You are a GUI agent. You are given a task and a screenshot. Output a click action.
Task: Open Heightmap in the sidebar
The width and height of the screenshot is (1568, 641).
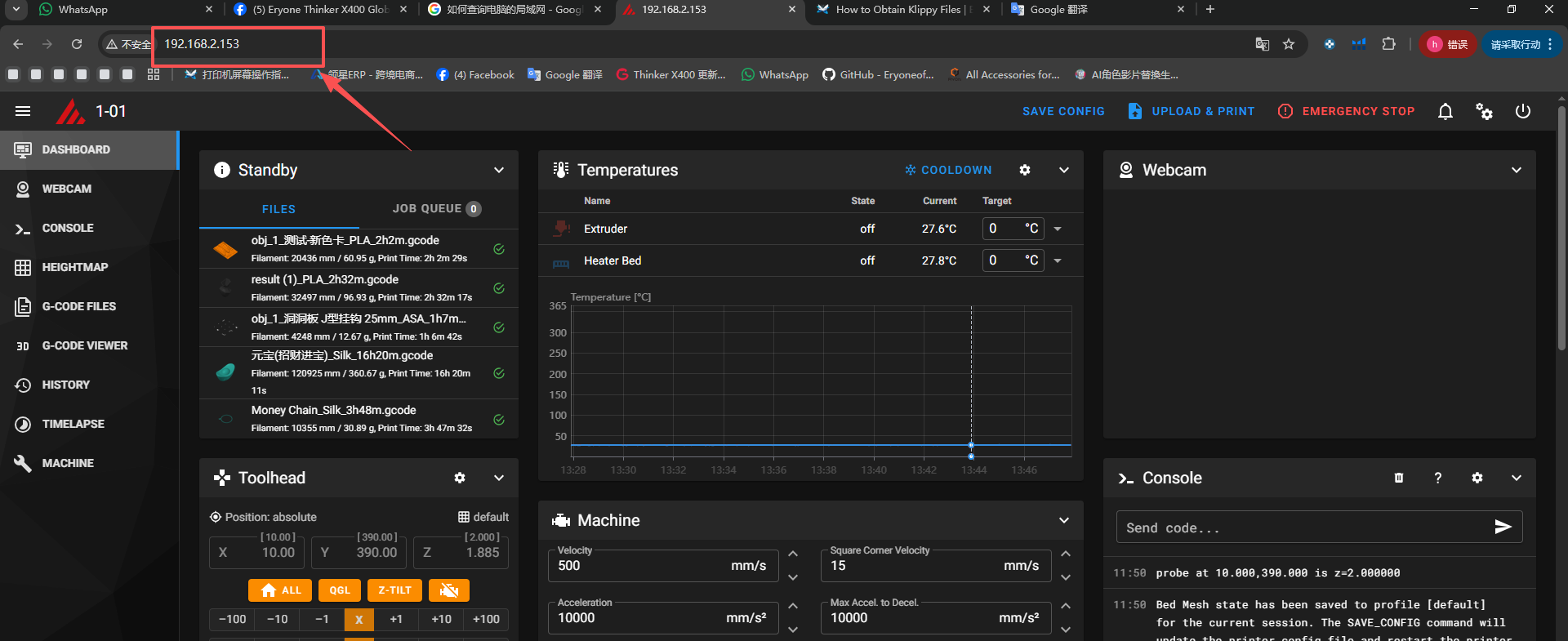[74, 268]
